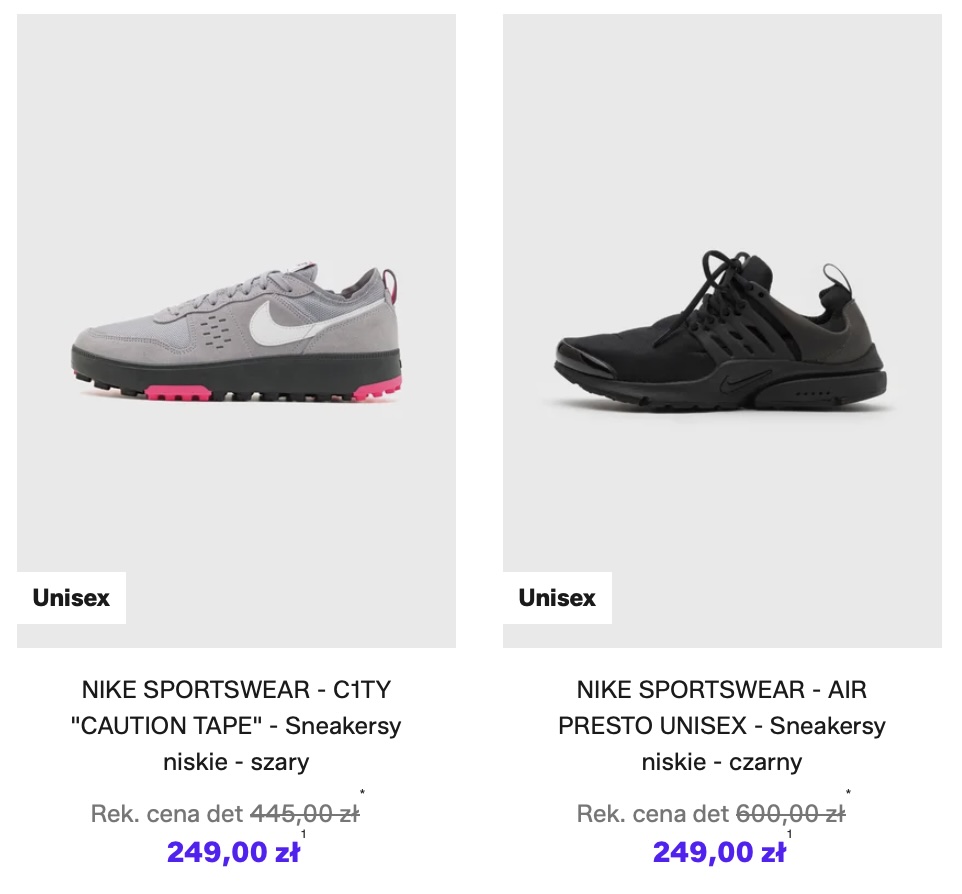The height and width of the screenshot is (894, 962).
Task: Open the C1TY "CAUTION TAPE" product title
Action: [236, 725]
